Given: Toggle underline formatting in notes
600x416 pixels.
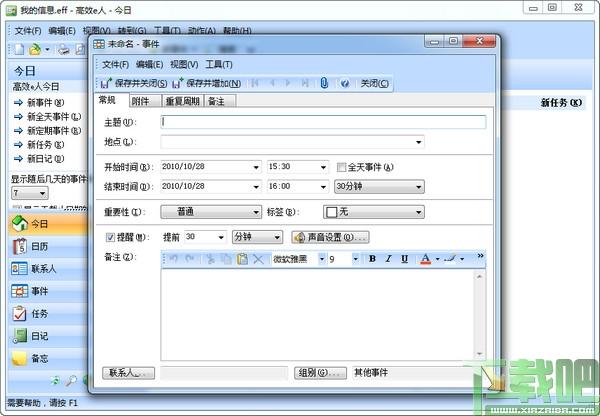Looking at the screenshot, I should tap(404, 259).
